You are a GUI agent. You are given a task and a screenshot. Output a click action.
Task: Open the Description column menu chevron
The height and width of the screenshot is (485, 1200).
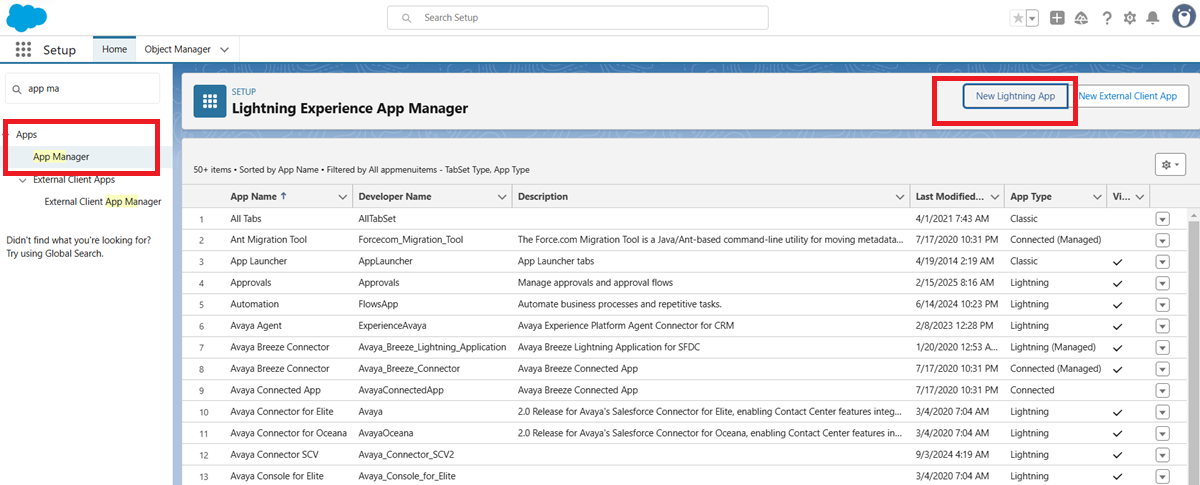901,197
